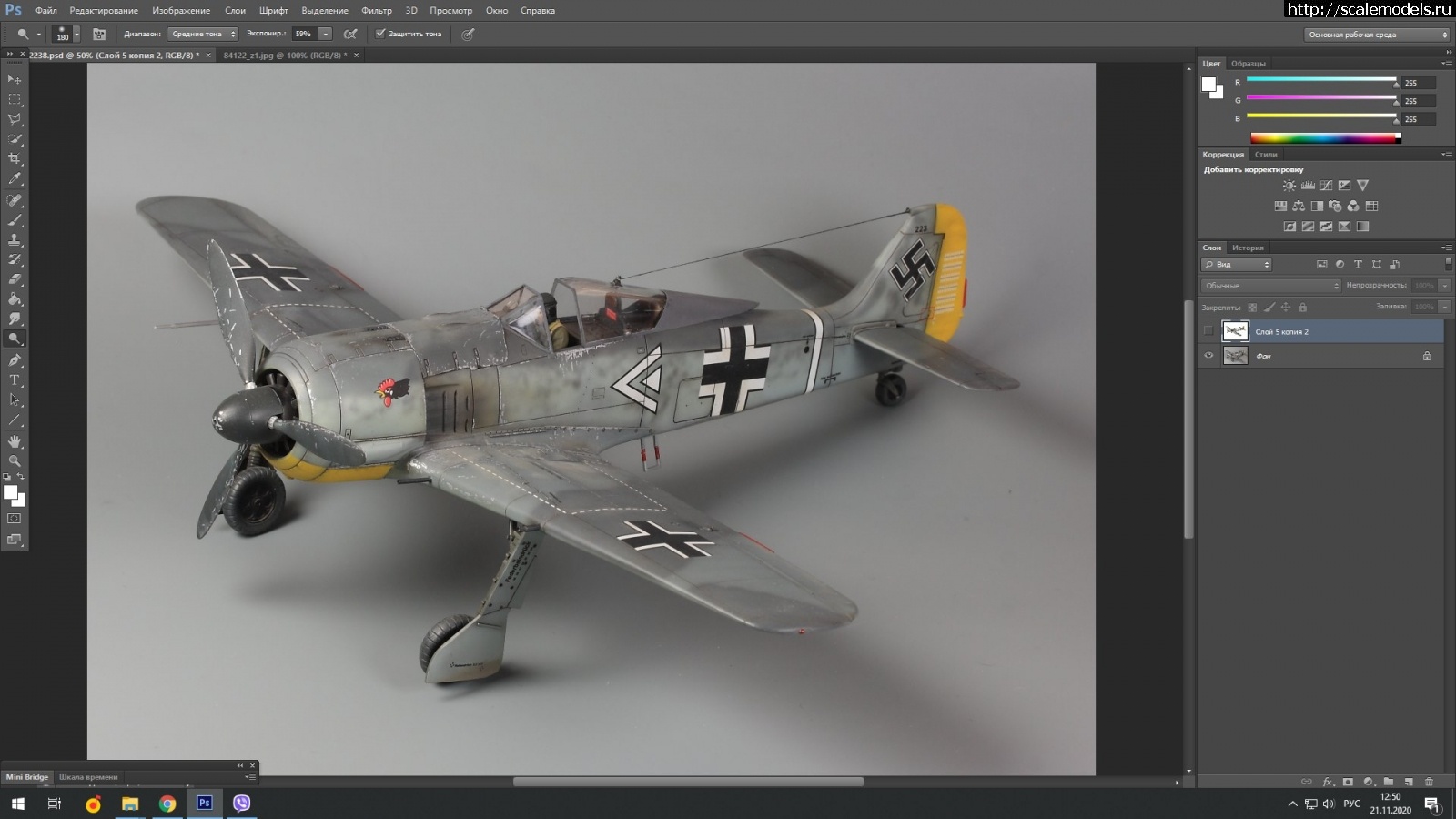The image size is (1456, 819).
Task: Enable airbrush mode in options bar
Action: point(349,34)
